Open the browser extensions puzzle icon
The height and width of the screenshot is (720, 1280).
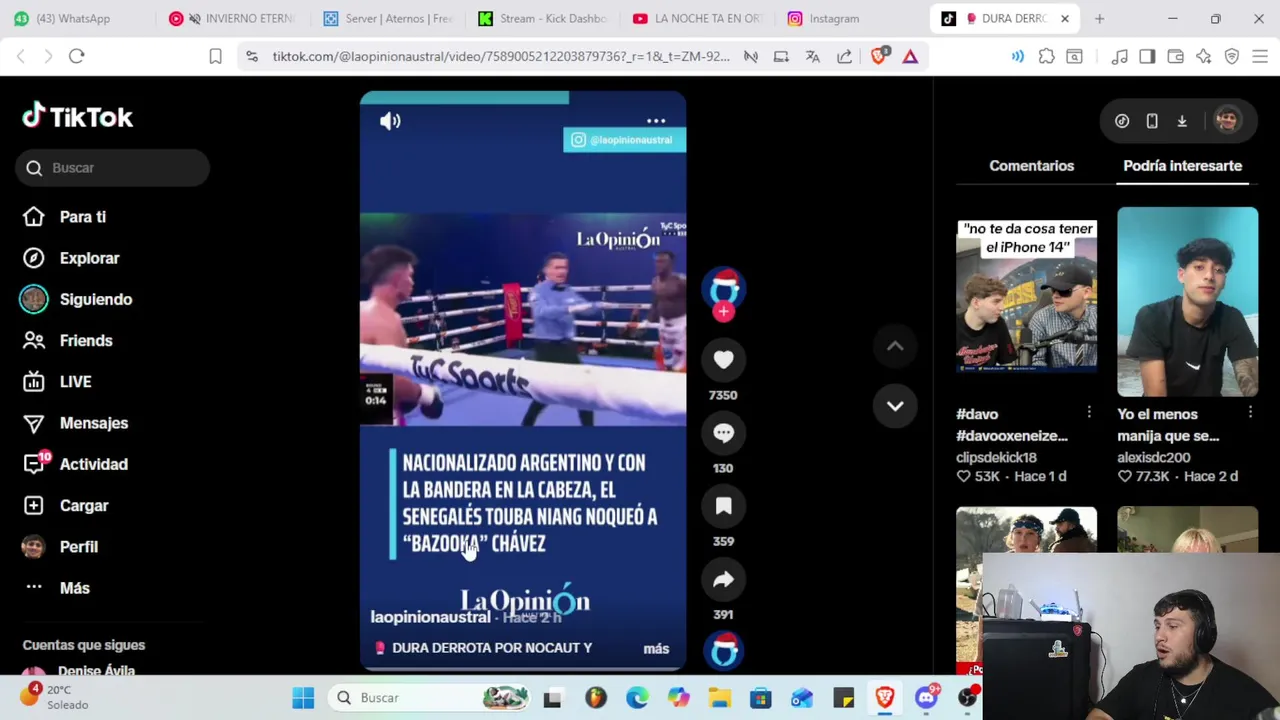tap(1046, 57)
